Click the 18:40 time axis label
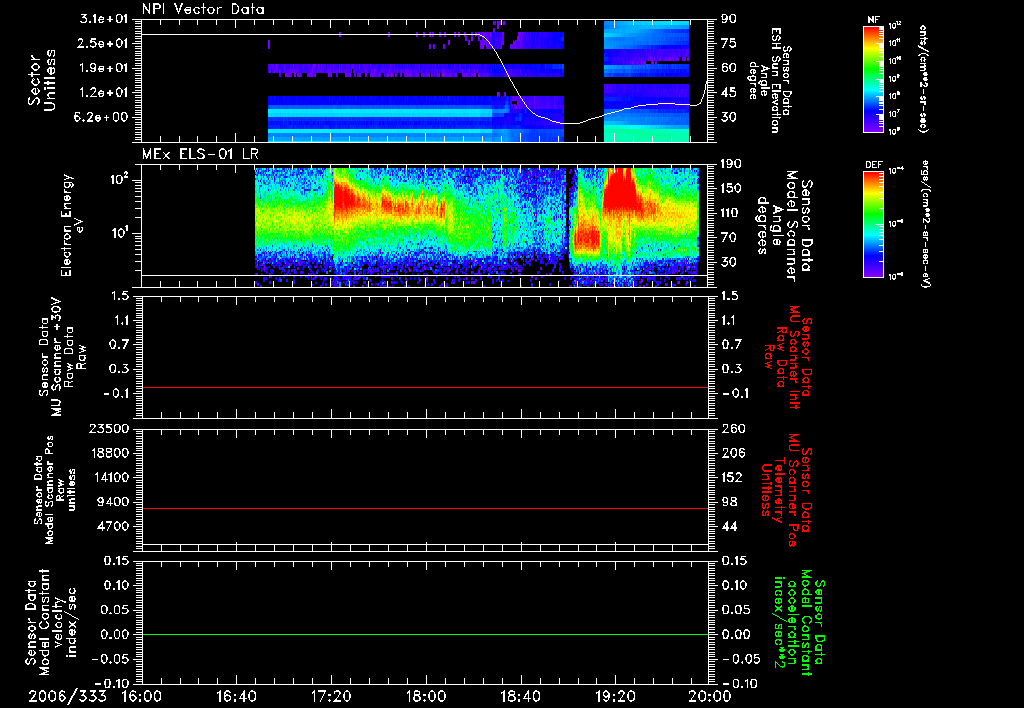This screenshot has width=1024, height=708. 520,696
